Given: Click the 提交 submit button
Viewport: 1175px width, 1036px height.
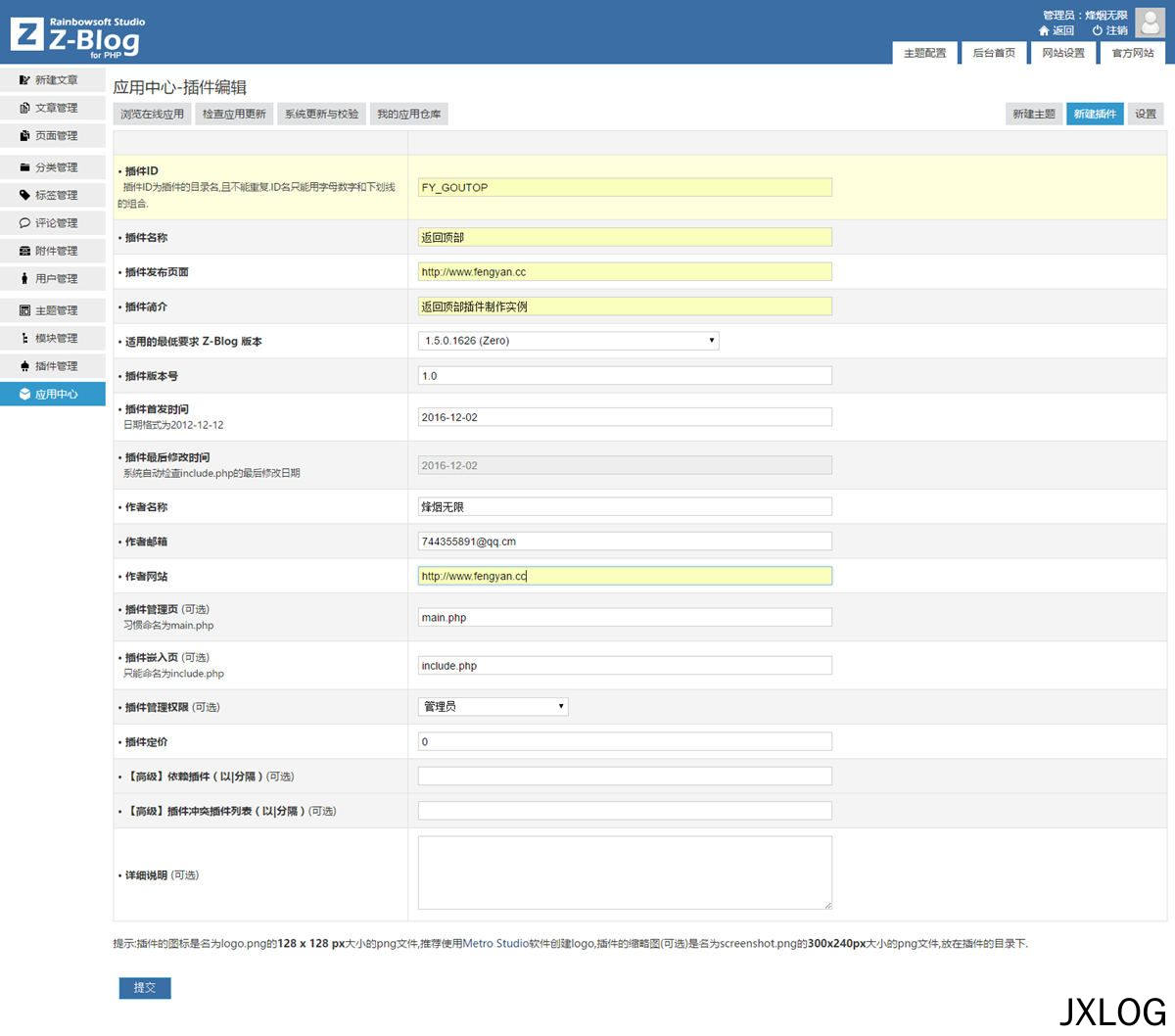Looking at the screenshot, I should (145, 988).
